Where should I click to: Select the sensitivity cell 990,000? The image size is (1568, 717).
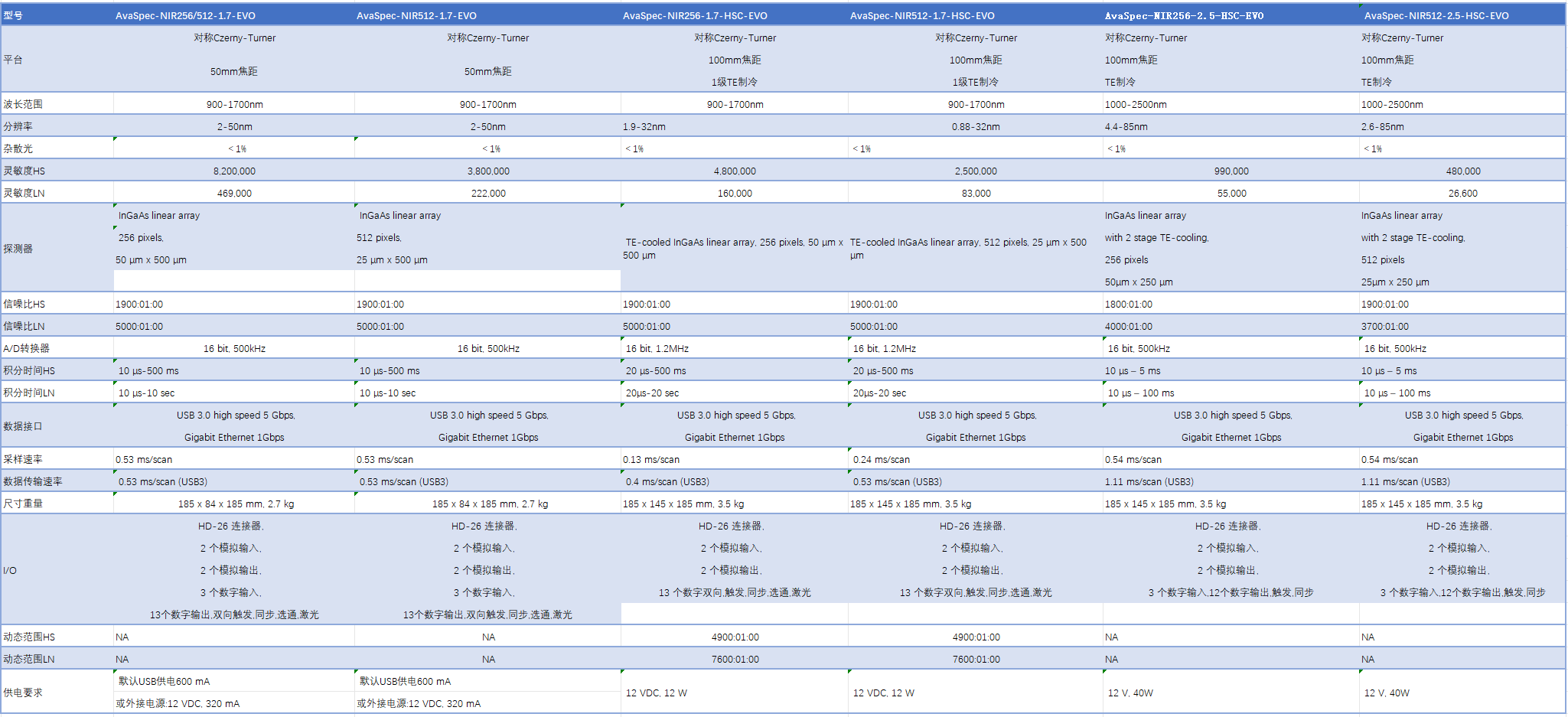[1231, 171]
